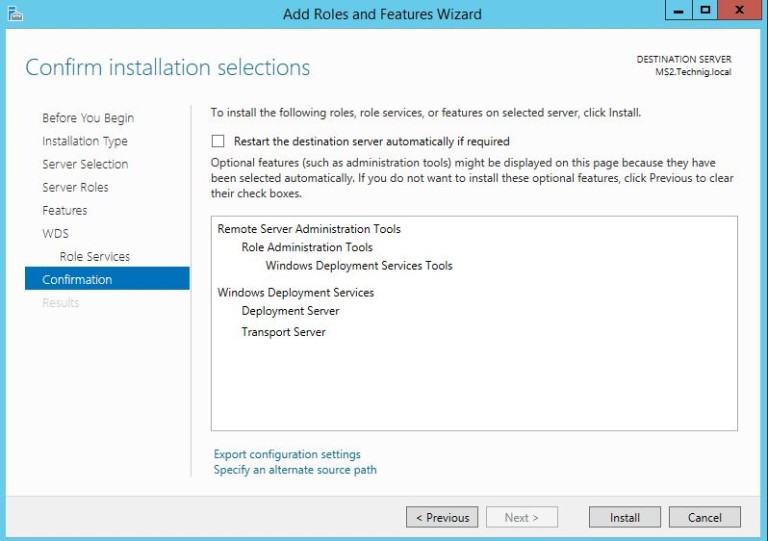This screenshot has height=541, width=768.
Task: Open the Features step in the sidebar
Action: click(65, 211)
